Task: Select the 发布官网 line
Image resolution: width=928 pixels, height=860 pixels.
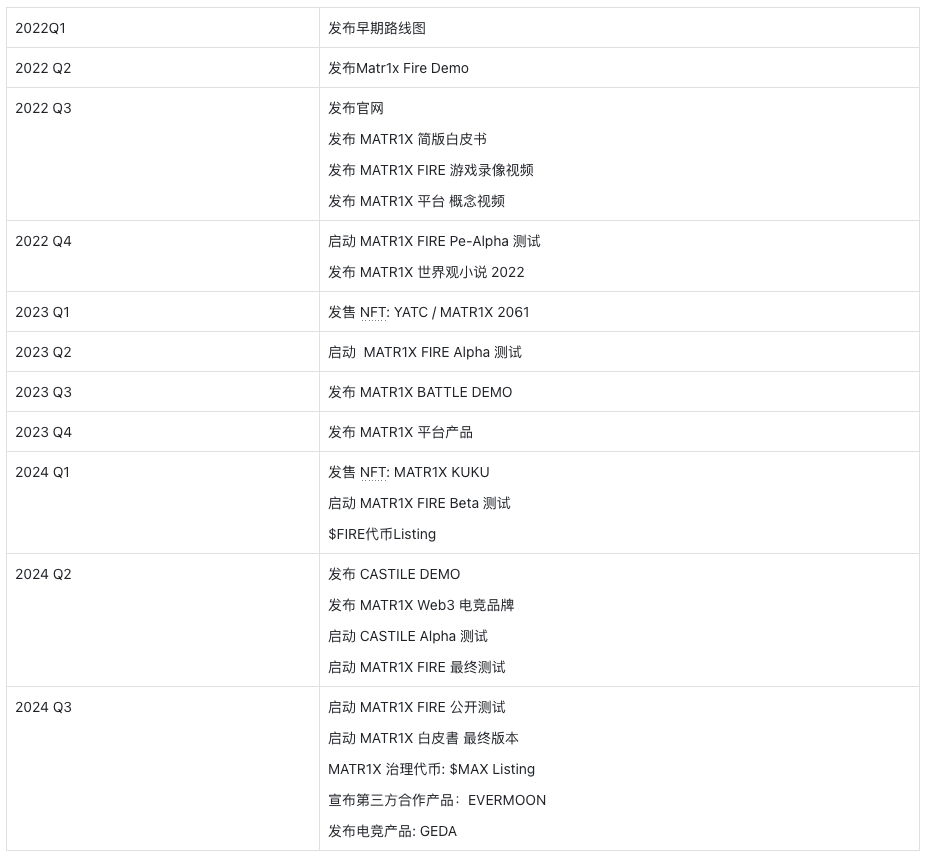Action: pos(355,108)
